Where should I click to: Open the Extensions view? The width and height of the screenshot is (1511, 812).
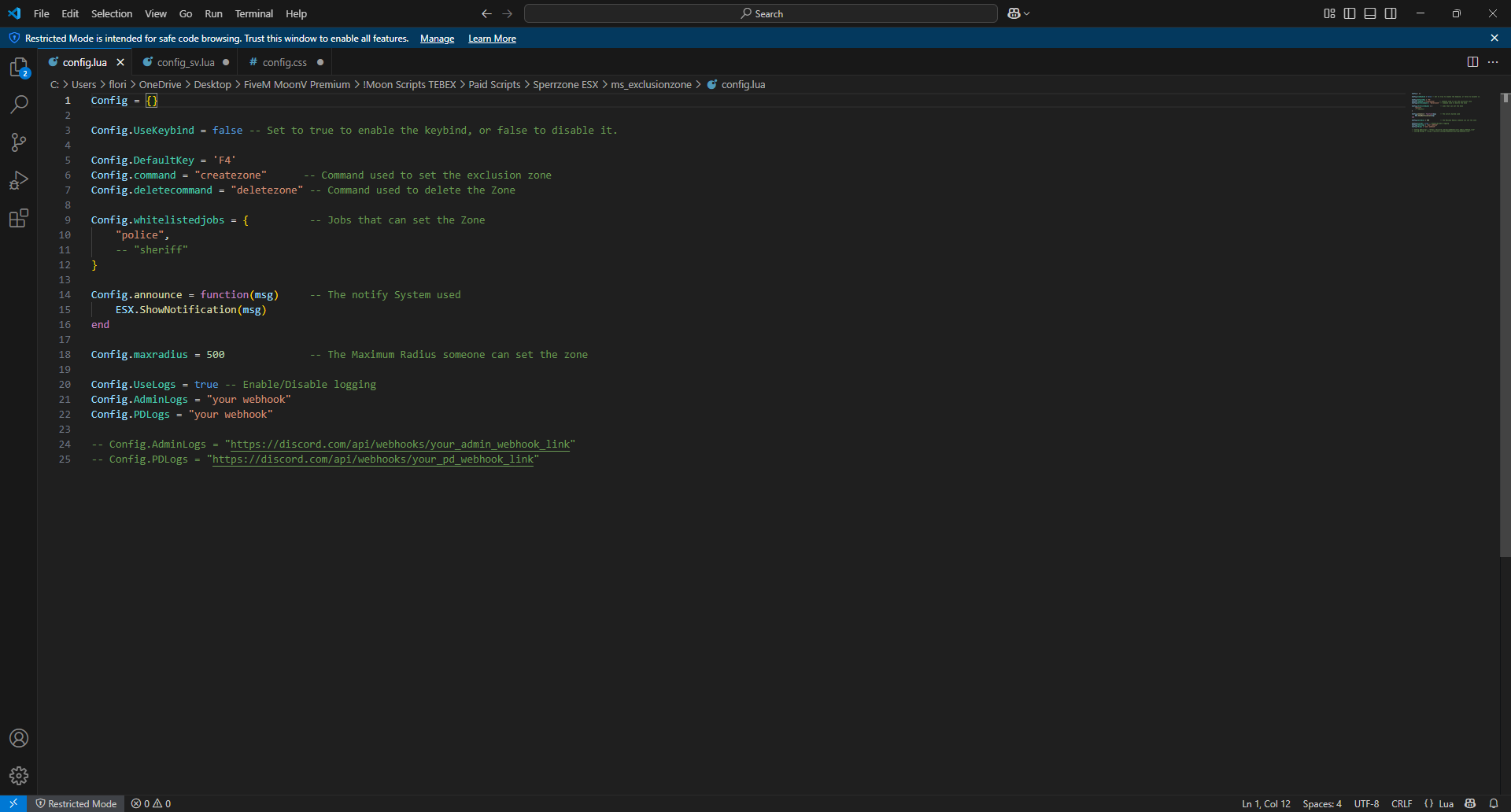pos(19,218)
